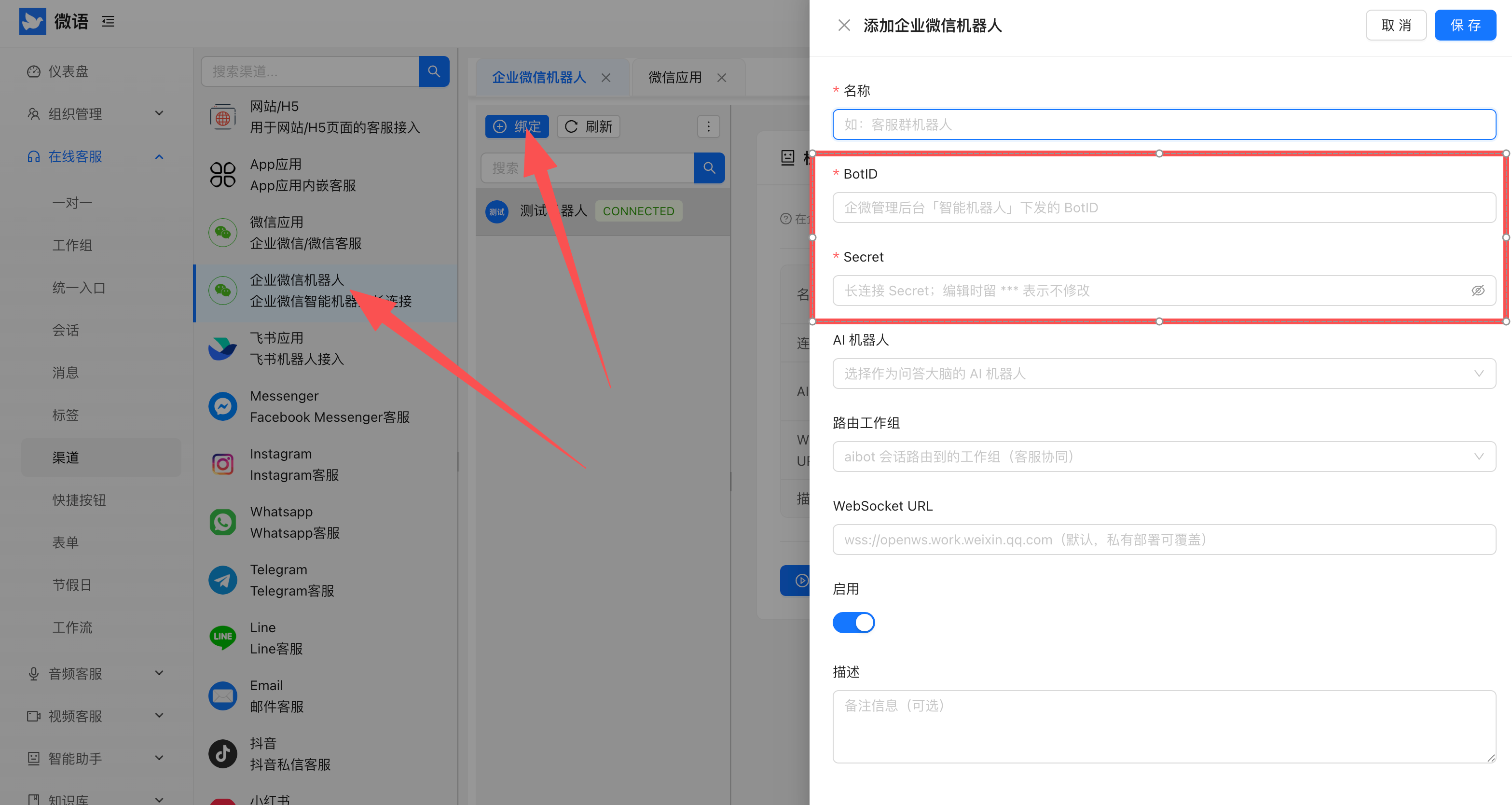Open the Whatsapp channel icon
Image resolution: width=1512 pixels, height=805 pixels.
pyautogui.click(x=223, y=522)
